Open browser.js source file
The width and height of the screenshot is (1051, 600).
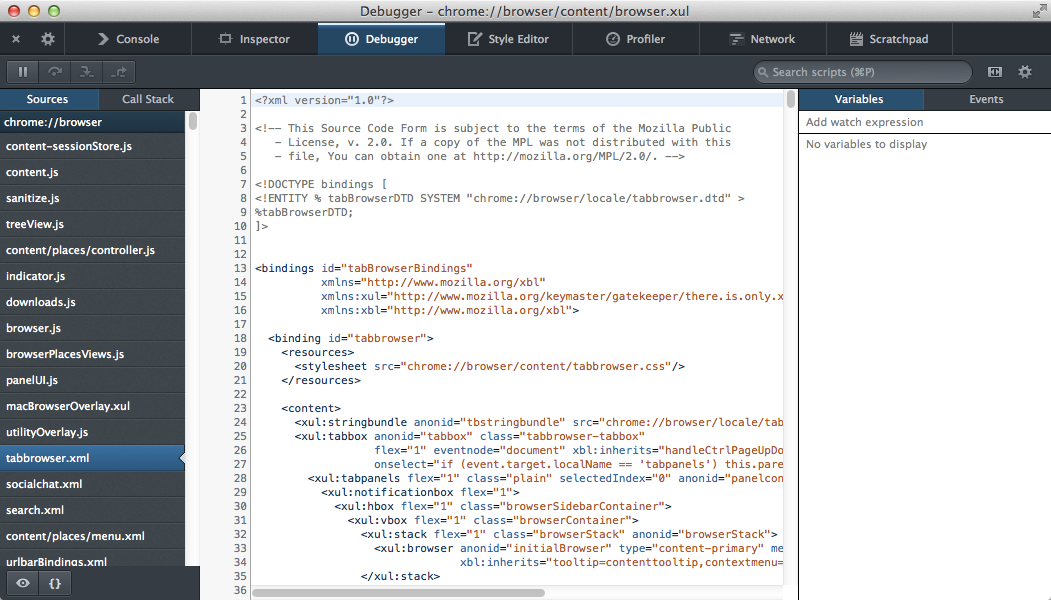pyautogui.click(x=92, y=328)
